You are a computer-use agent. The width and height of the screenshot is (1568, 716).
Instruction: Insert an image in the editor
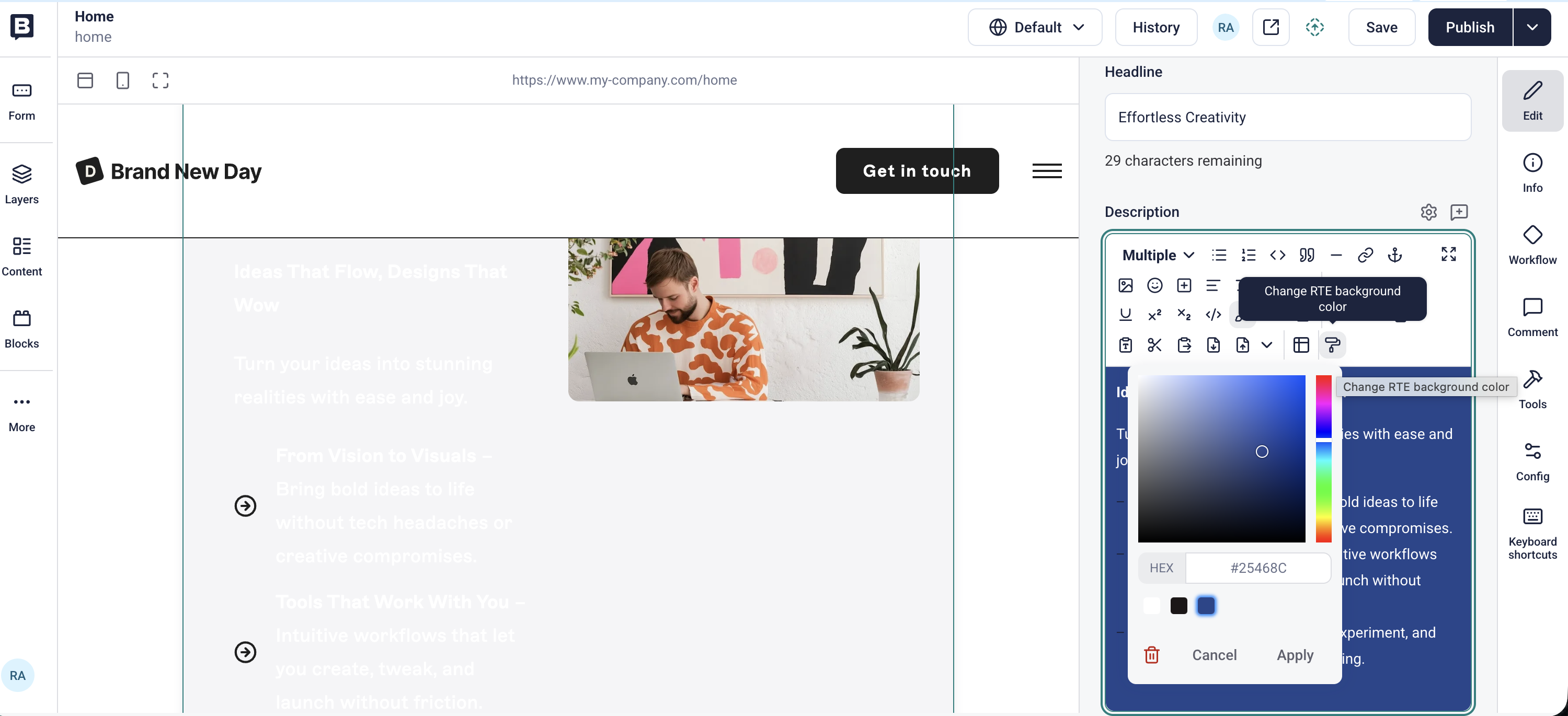pos(1125,285)
